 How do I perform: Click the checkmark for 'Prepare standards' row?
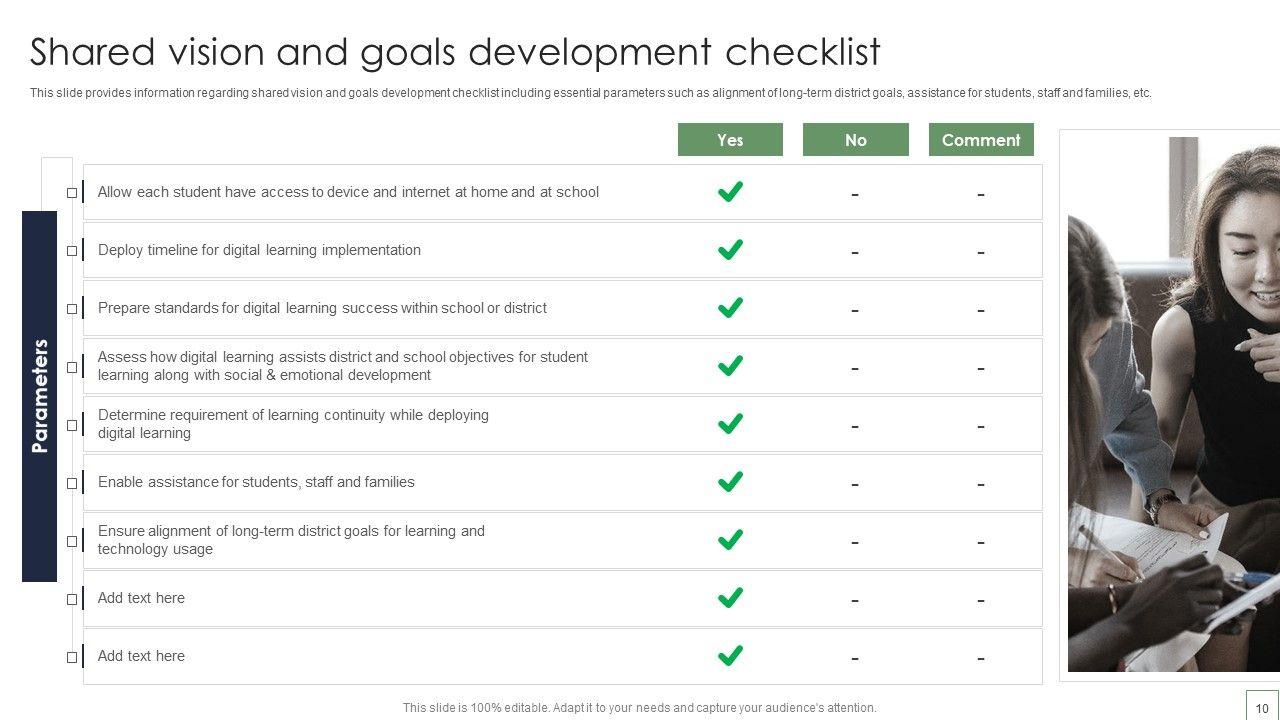[x=730, y=307]
